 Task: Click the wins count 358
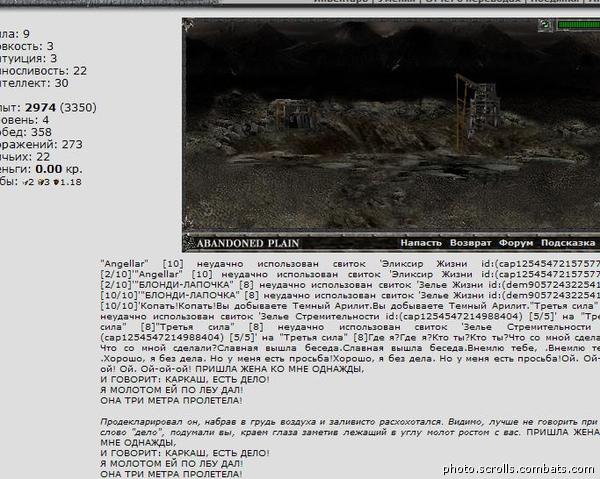coord(41,132)
